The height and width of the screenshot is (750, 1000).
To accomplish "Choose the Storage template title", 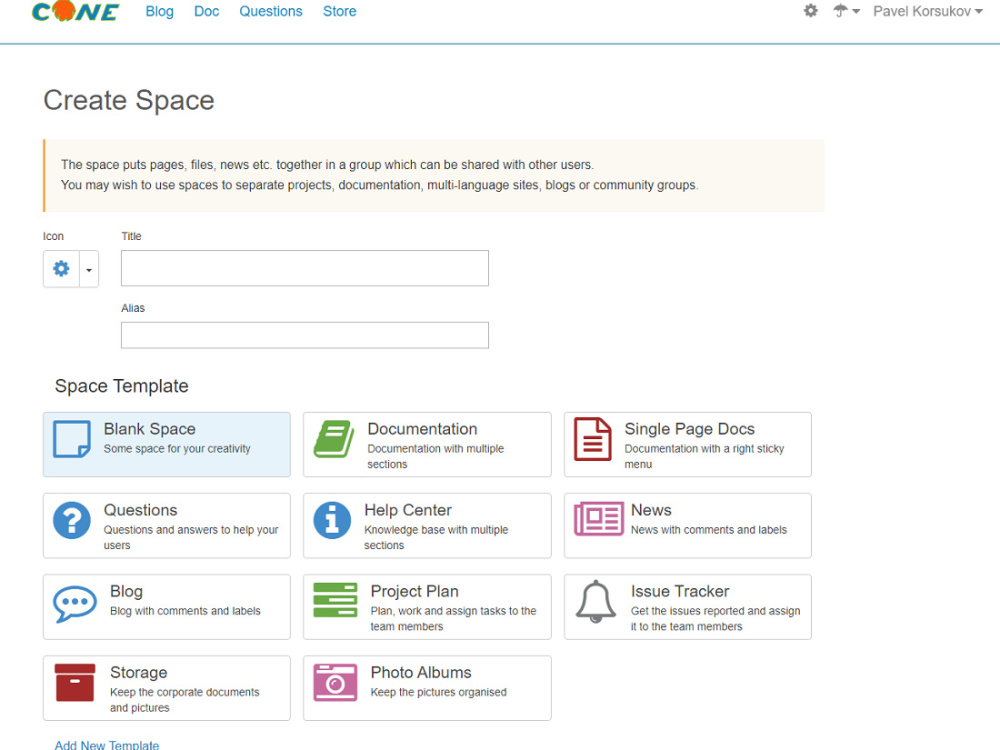I will click(138, 672).
